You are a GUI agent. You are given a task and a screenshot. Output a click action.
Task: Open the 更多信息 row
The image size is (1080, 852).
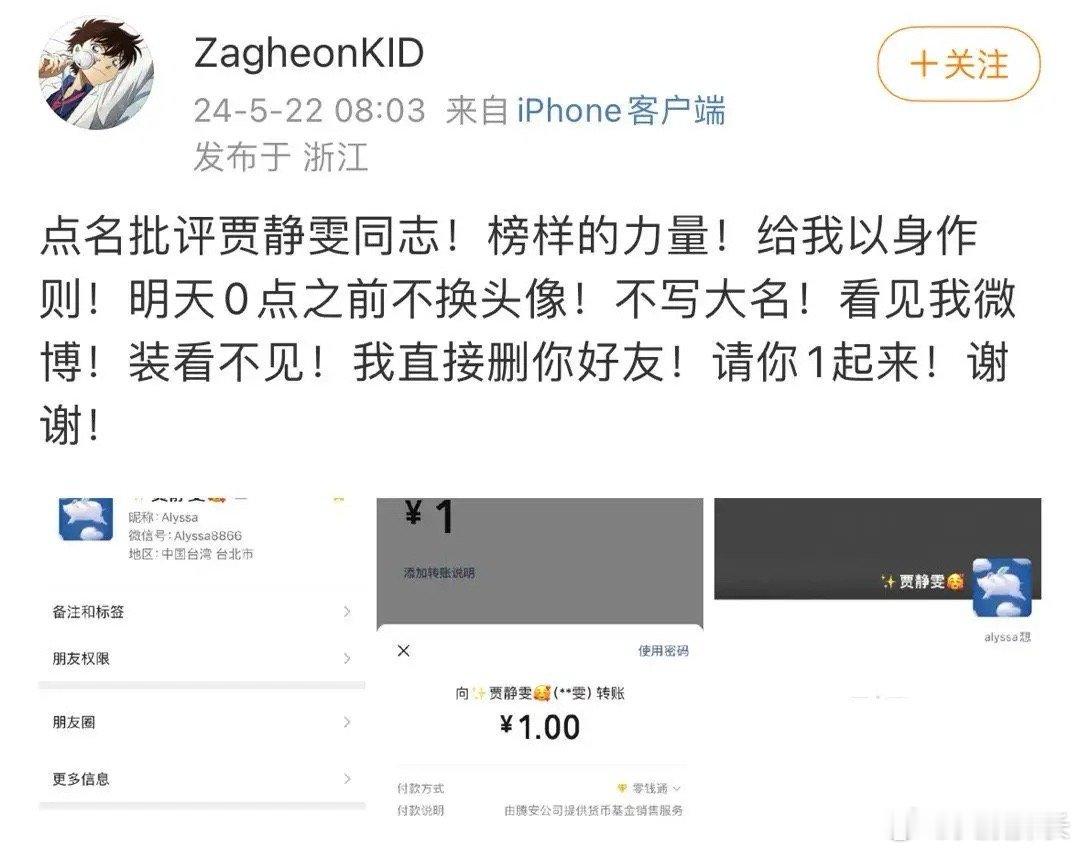click(202, 779)
